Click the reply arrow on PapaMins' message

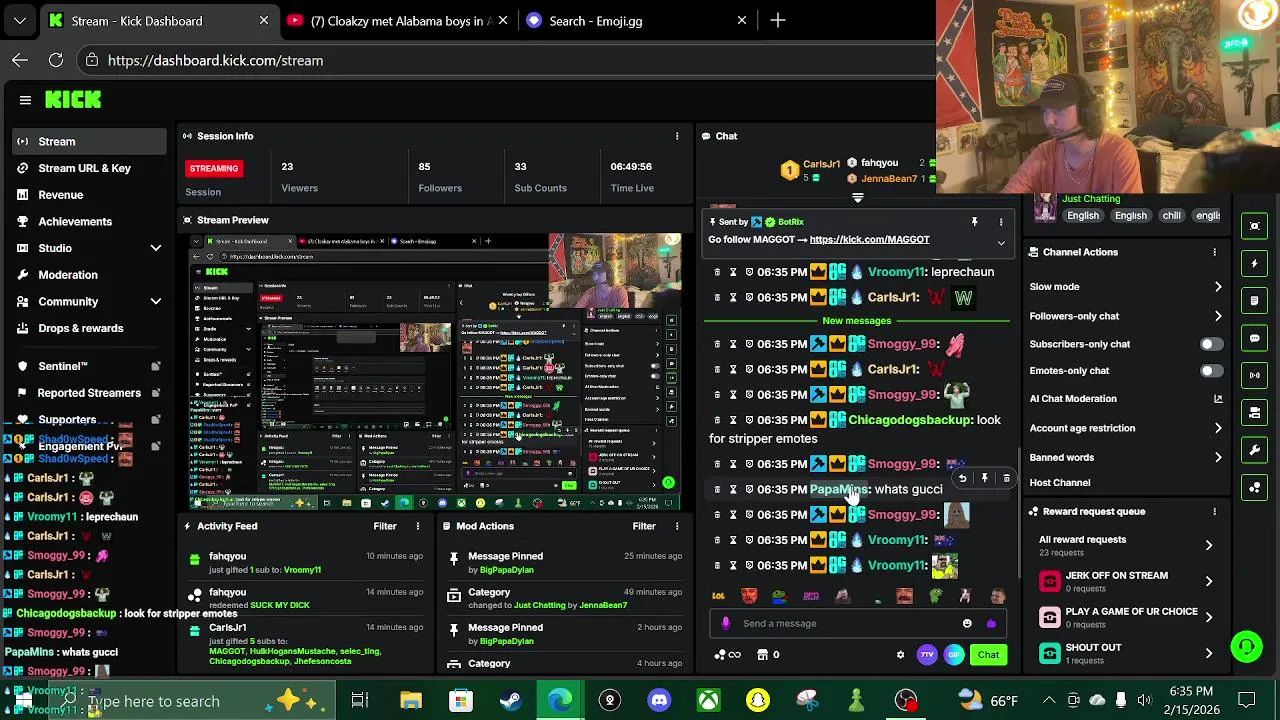point(962,479)
